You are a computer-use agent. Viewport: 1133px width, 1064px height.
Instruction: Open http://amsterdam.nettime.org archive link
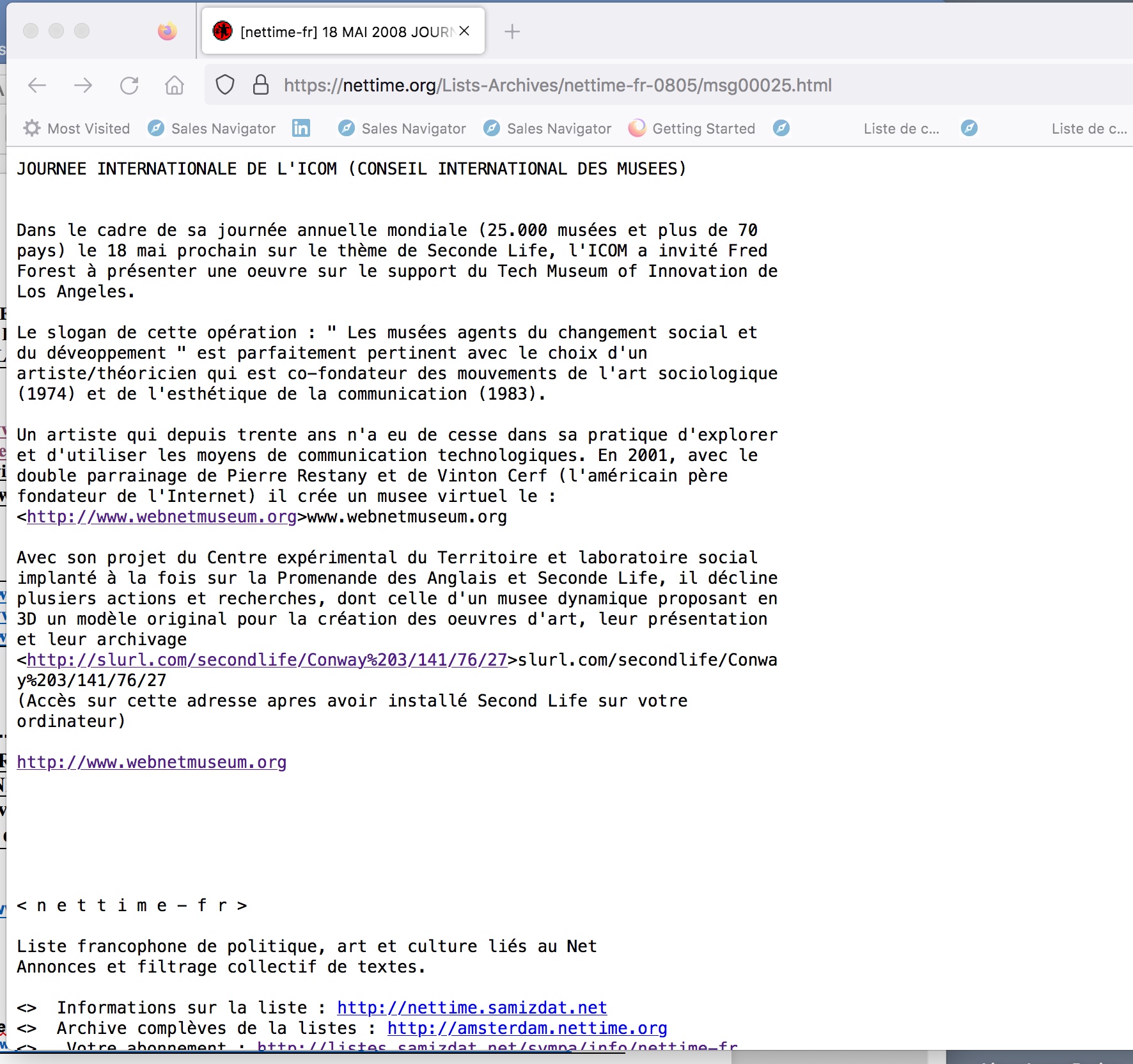tap(527, 1028)
